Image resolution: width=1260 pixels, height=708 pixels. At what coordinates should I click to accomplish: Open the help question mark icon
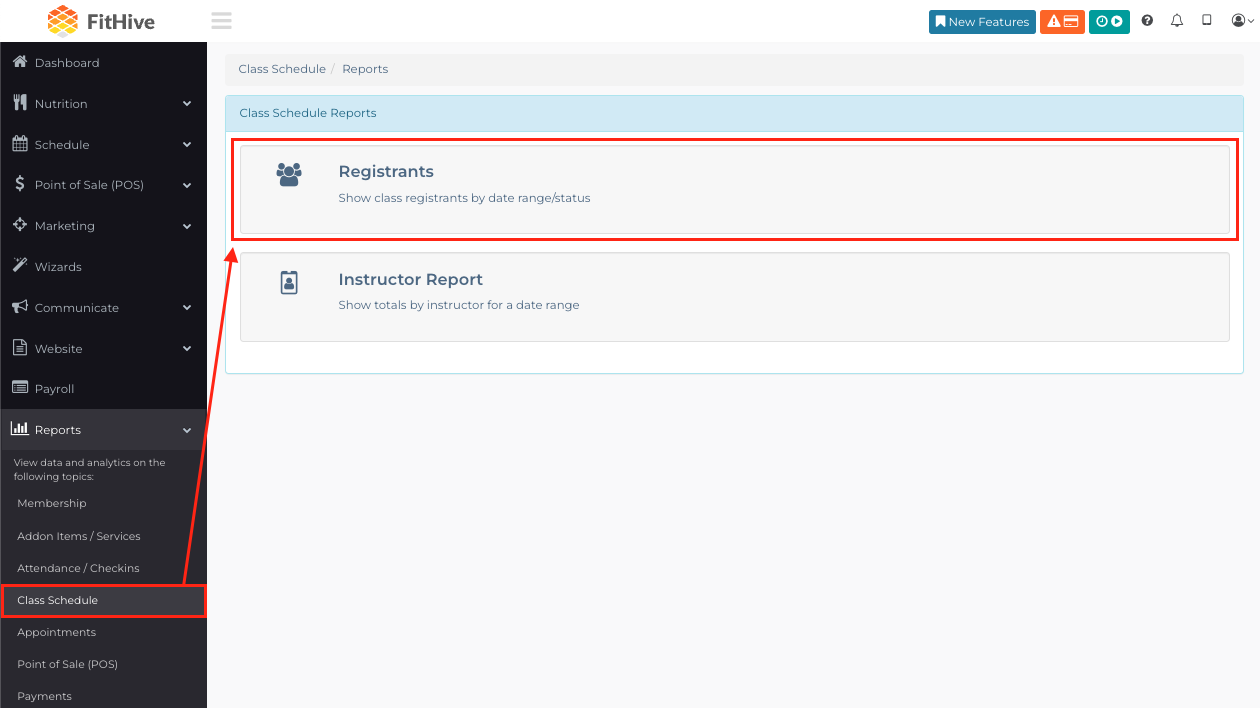coord(1147,21)
